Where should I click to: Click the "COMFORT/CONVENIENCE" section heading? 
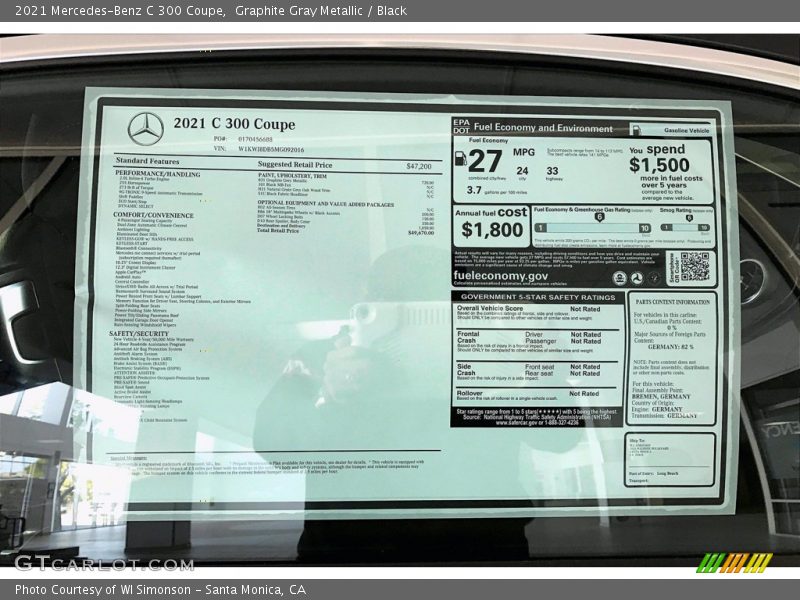(153, 215)
